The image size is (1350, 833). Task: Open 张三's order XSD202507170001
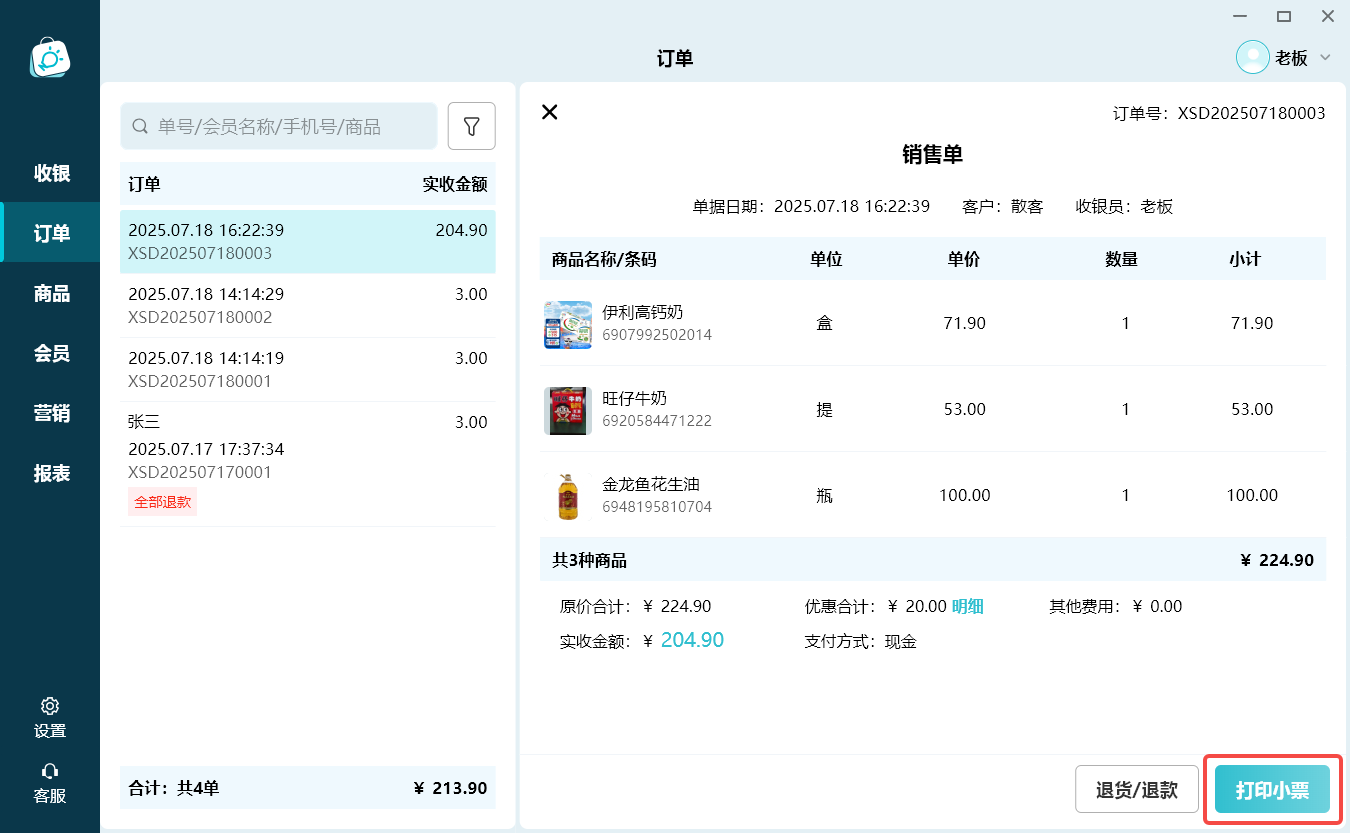[308, 464]
